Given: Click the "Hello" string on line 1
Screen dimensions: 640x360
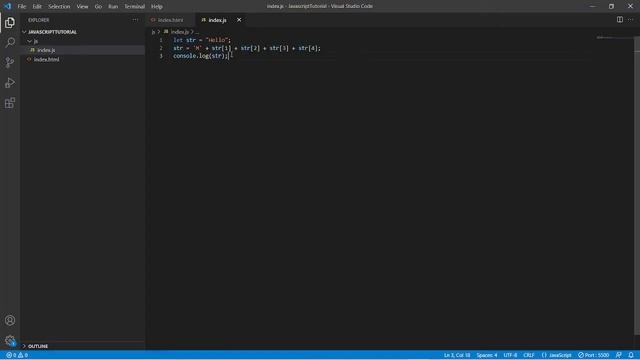Looking at the screenshot, I should tap(216, 40).
